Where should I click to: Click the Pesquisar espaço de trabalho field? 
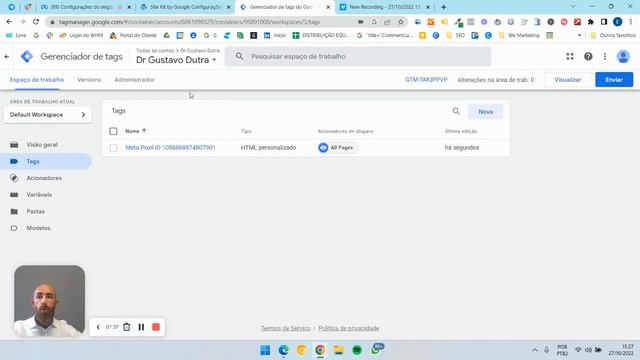(358, 56)
